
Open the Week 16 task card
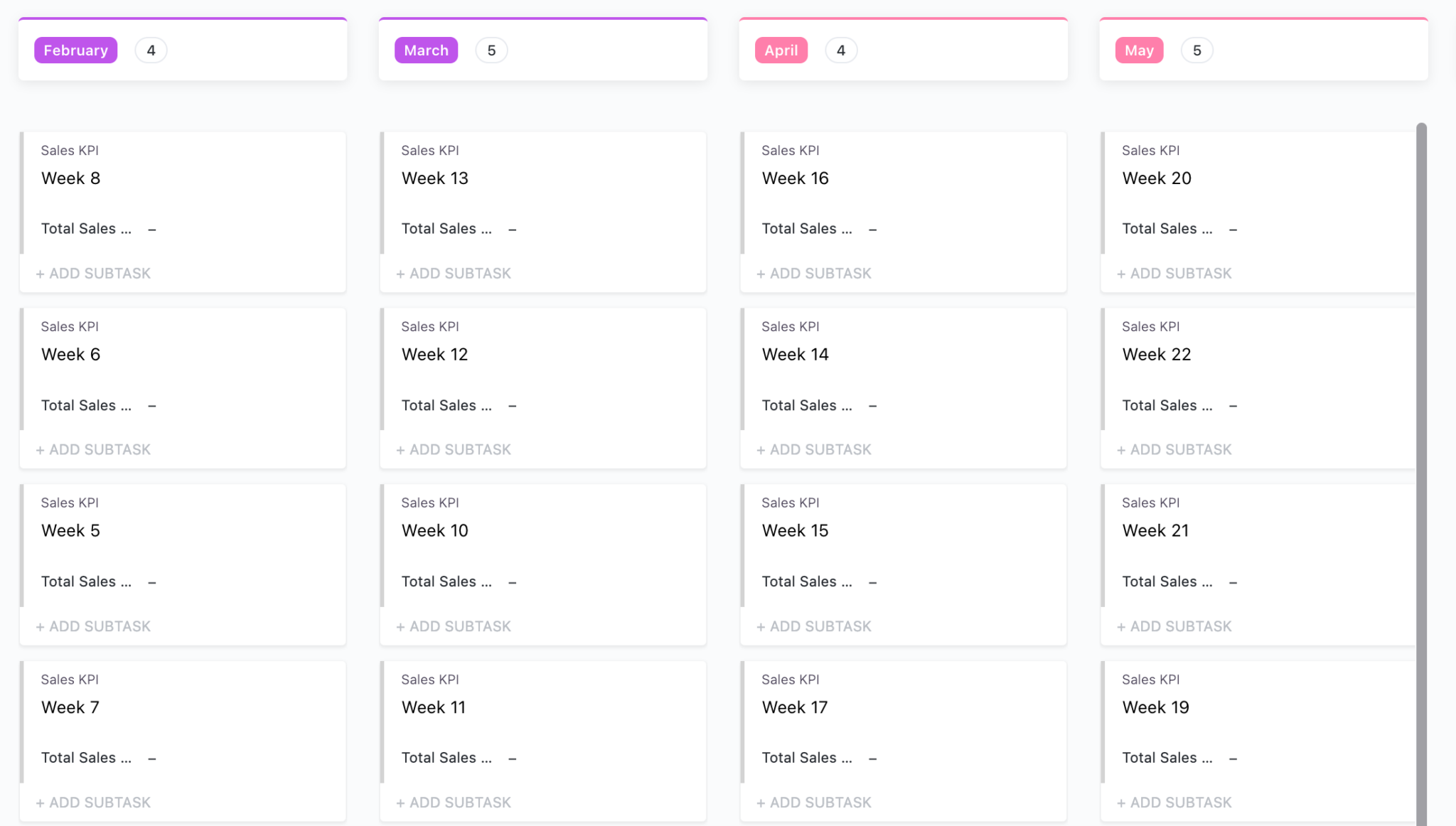coord(795,178)
